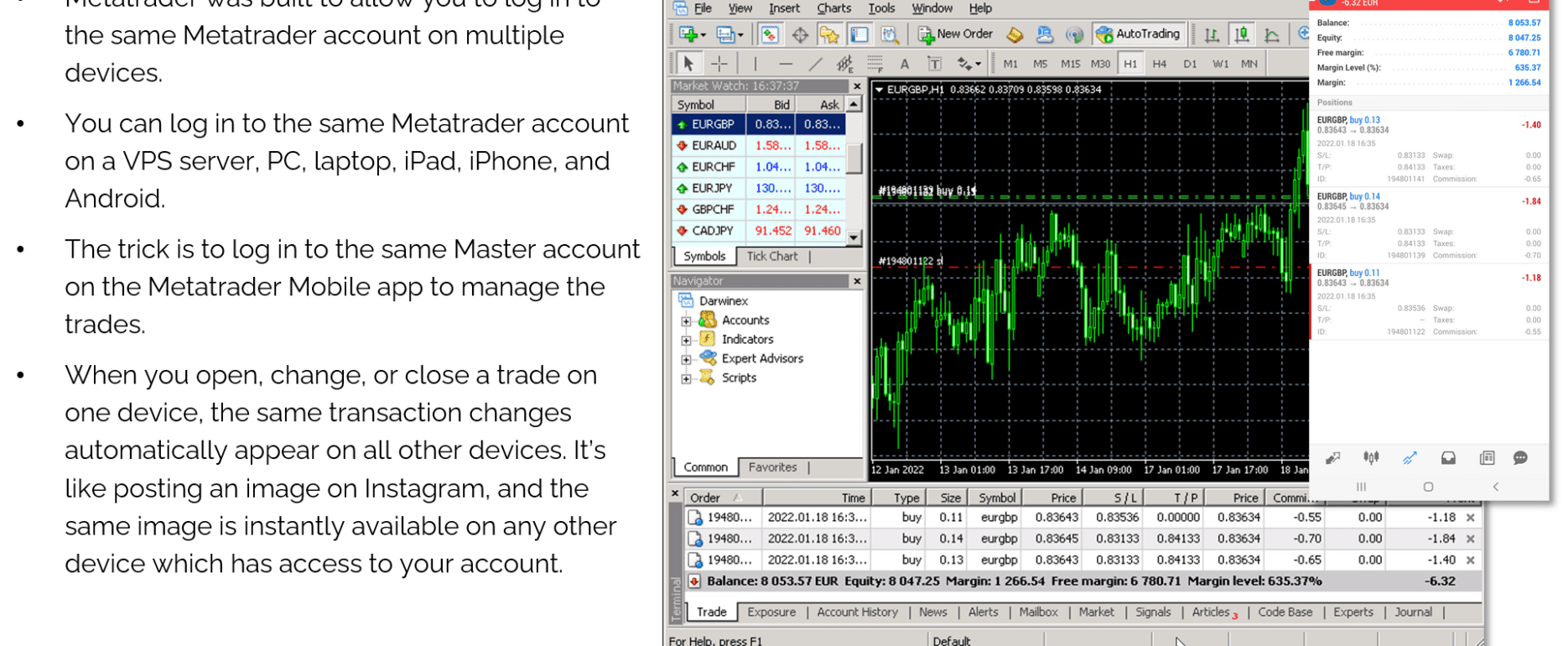Select the equidistant channel tool
Screen dimensions: 1568x646
[844, 64]
